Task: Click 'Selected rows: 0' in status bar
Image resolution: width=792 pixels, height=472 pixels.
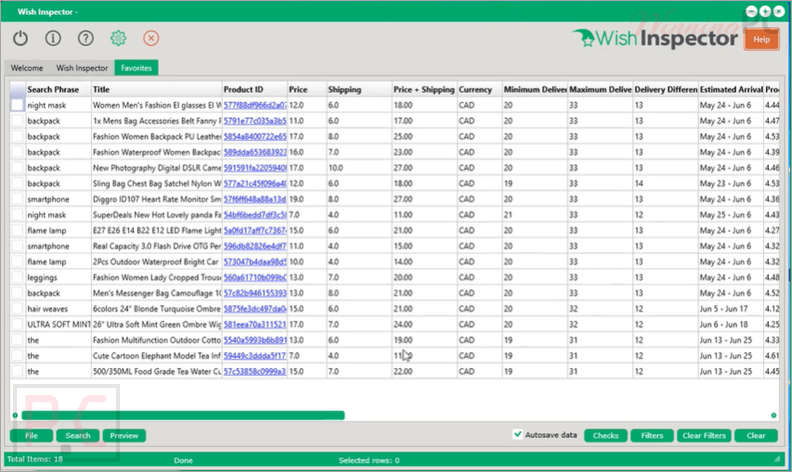Action: point(369,460)
